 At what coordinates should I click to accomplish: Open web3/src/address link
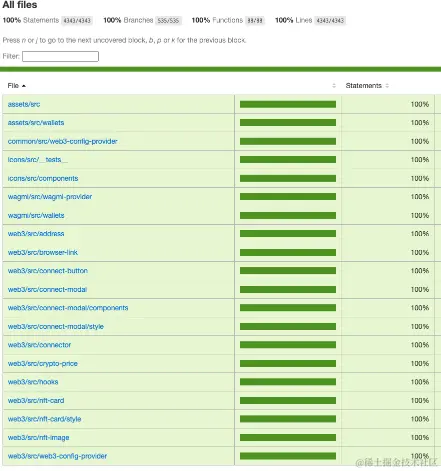[36, 234]
